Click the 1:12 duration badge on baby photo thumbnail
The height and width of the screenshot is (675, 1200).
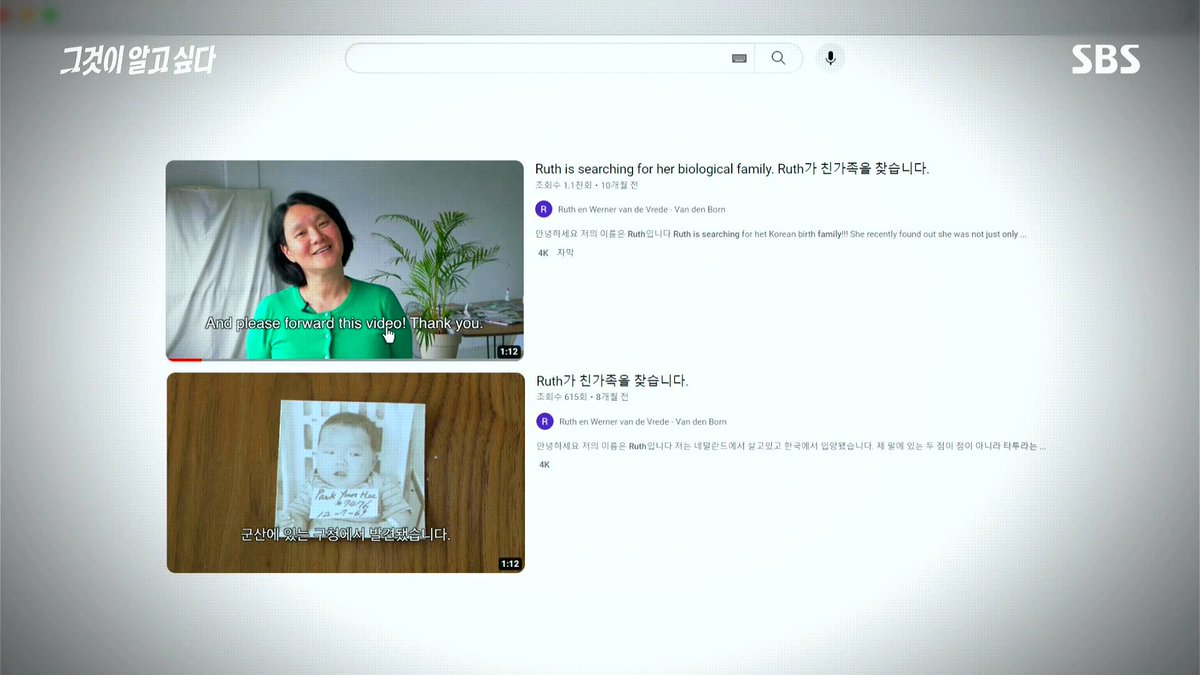pyautogui.click(x=510, y=564)
